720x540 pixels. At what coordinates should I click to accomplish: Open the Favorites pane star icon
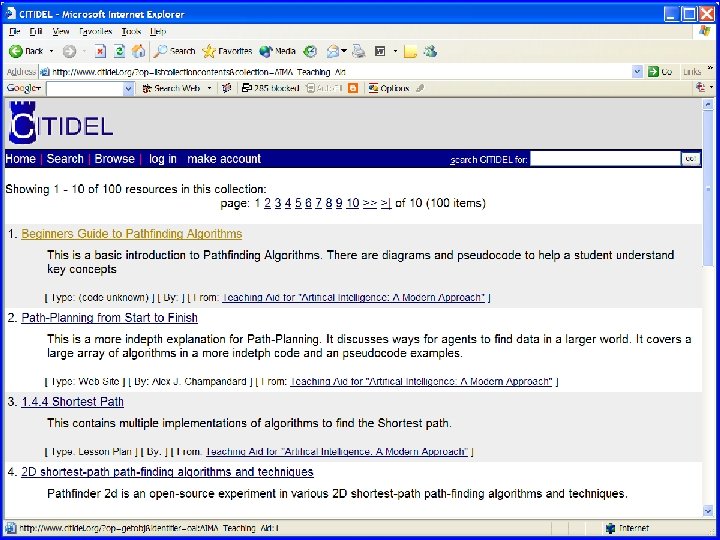(x=227, y=51)
